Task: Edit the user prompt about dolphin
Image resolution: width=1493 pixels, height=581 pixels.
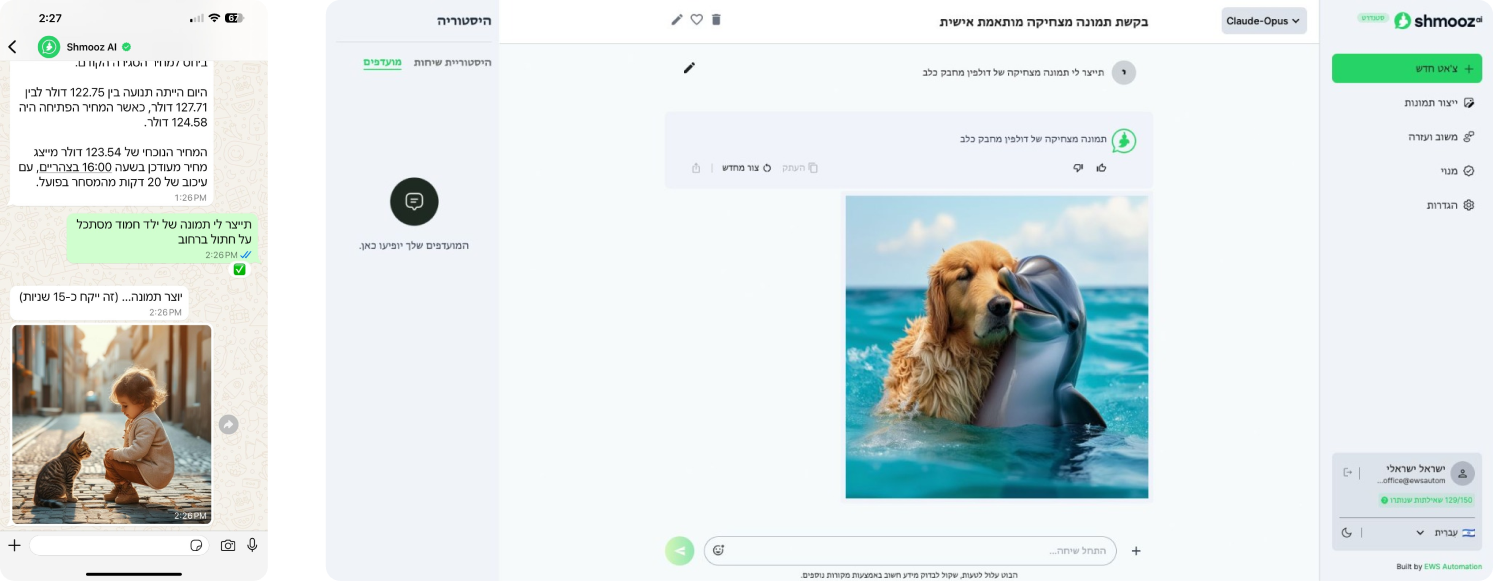Action: (x=689, y=68)
